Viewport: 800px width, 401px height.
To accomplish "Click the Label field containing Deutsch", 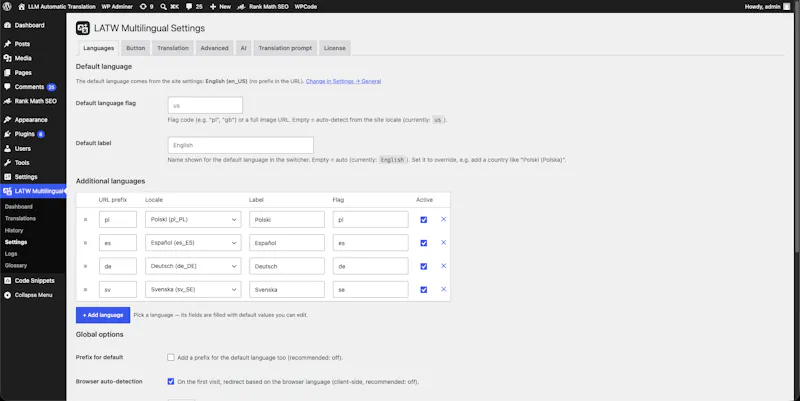I will pos(287,266).
